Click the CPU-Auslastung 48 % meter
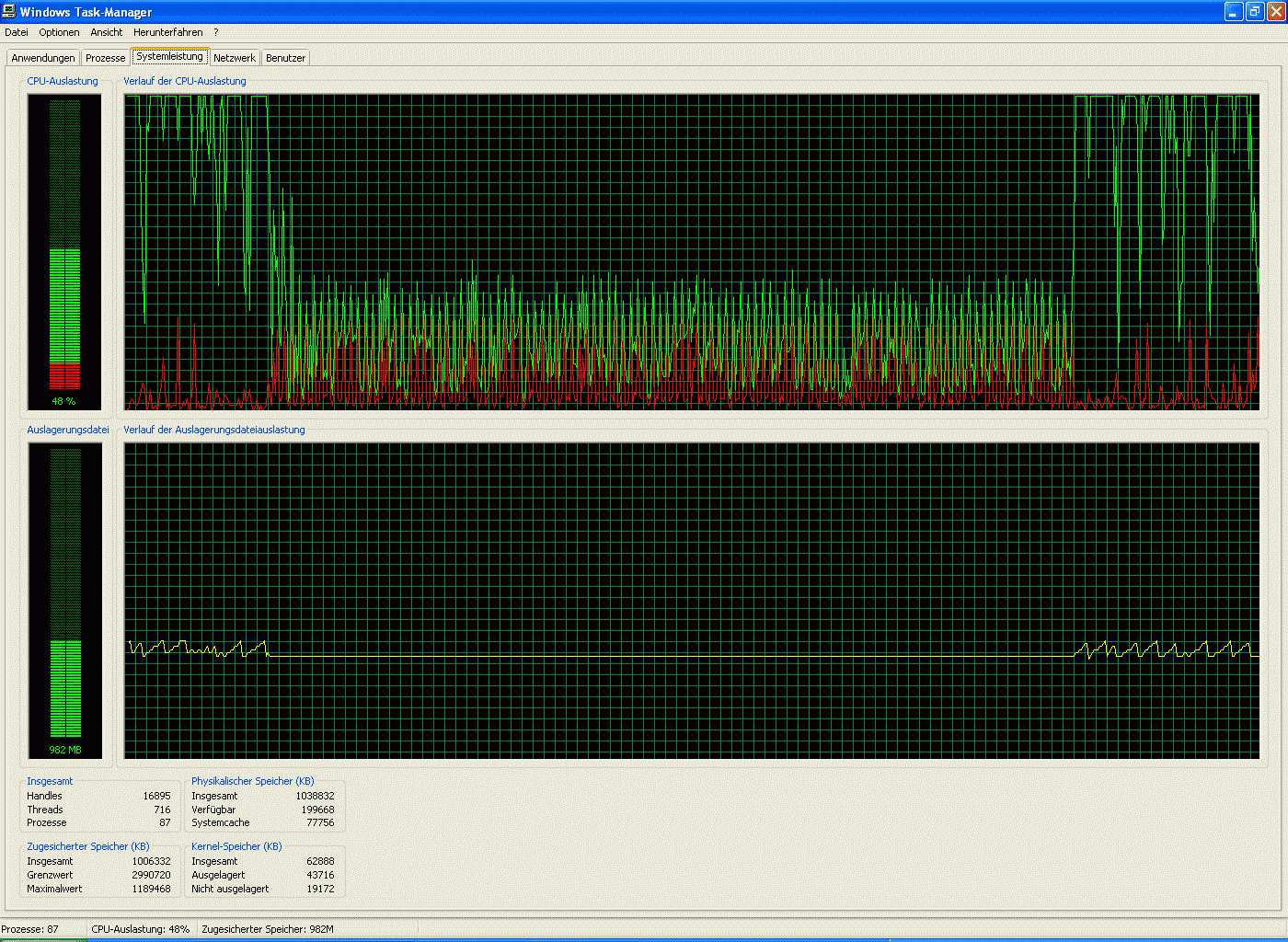The width and height of the screenshot is (1288, 942). pyautogui.click(x=64, y=251)
